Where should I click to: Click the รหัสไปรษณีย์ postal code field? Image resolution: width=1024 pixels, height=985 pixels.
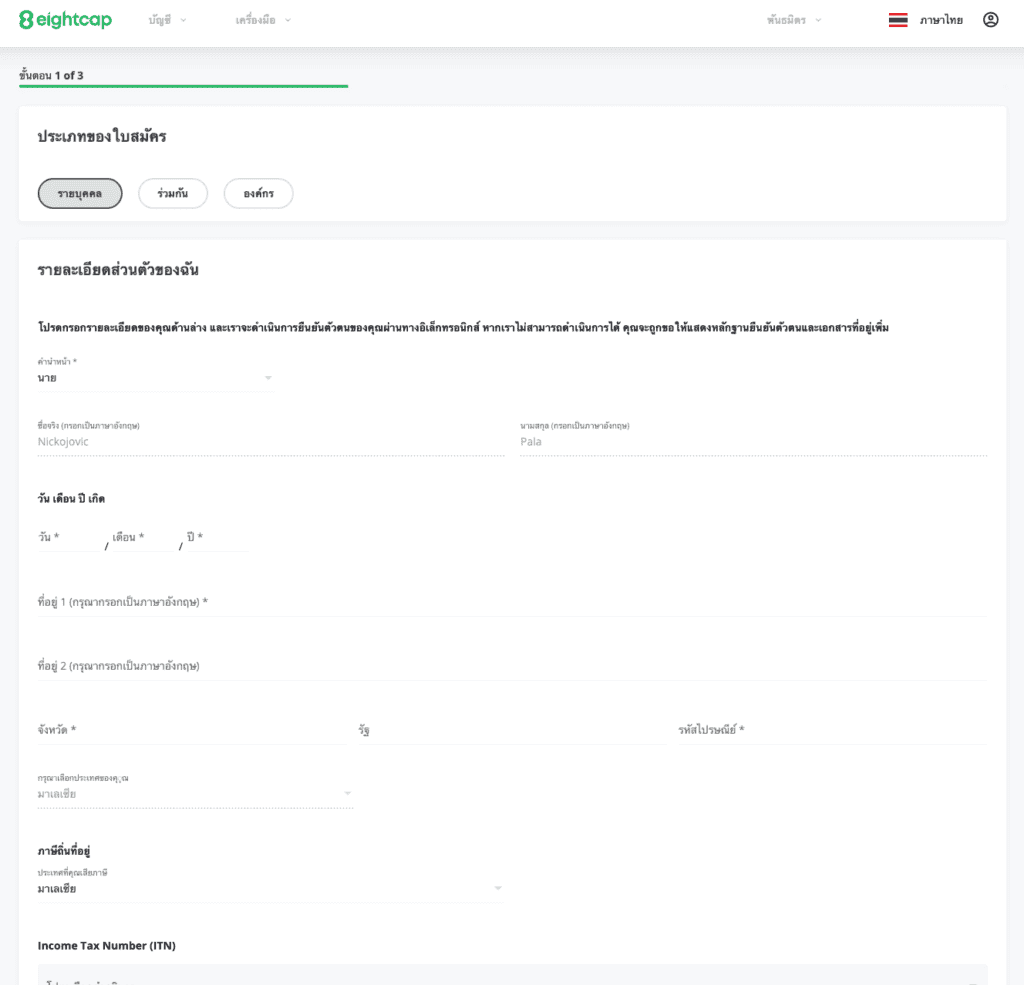831,731
